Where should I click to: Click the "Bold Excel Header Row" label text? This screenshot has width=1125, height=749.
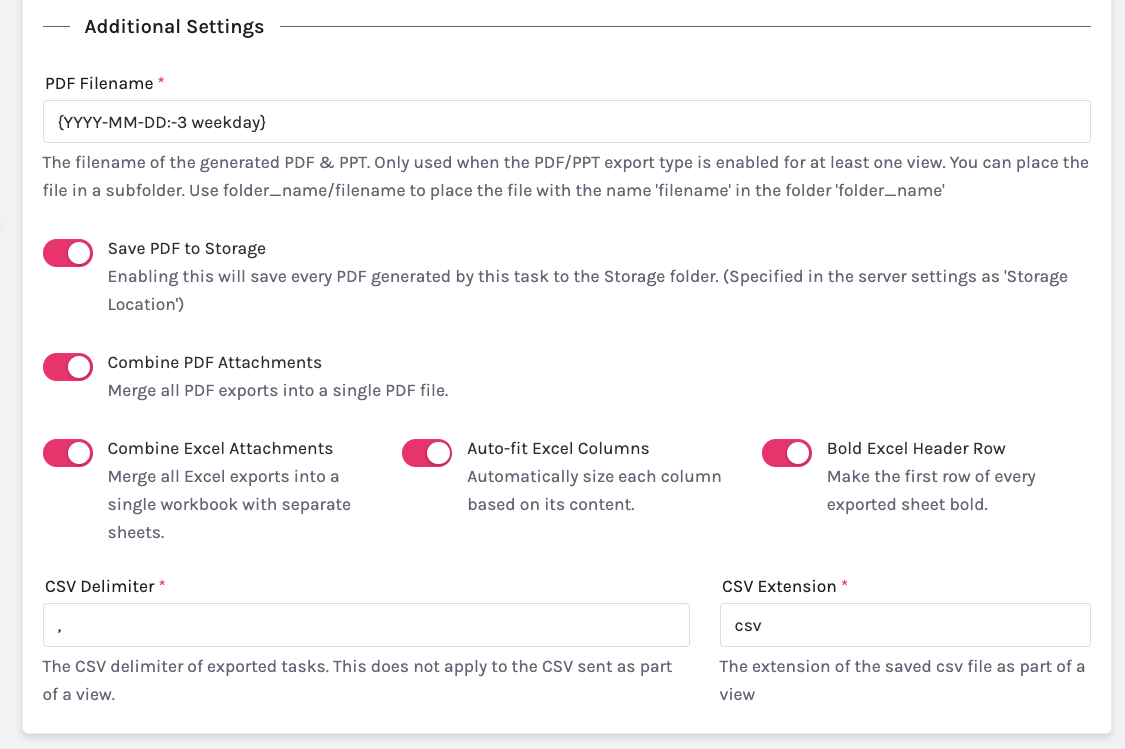click(x=916, y=448)
